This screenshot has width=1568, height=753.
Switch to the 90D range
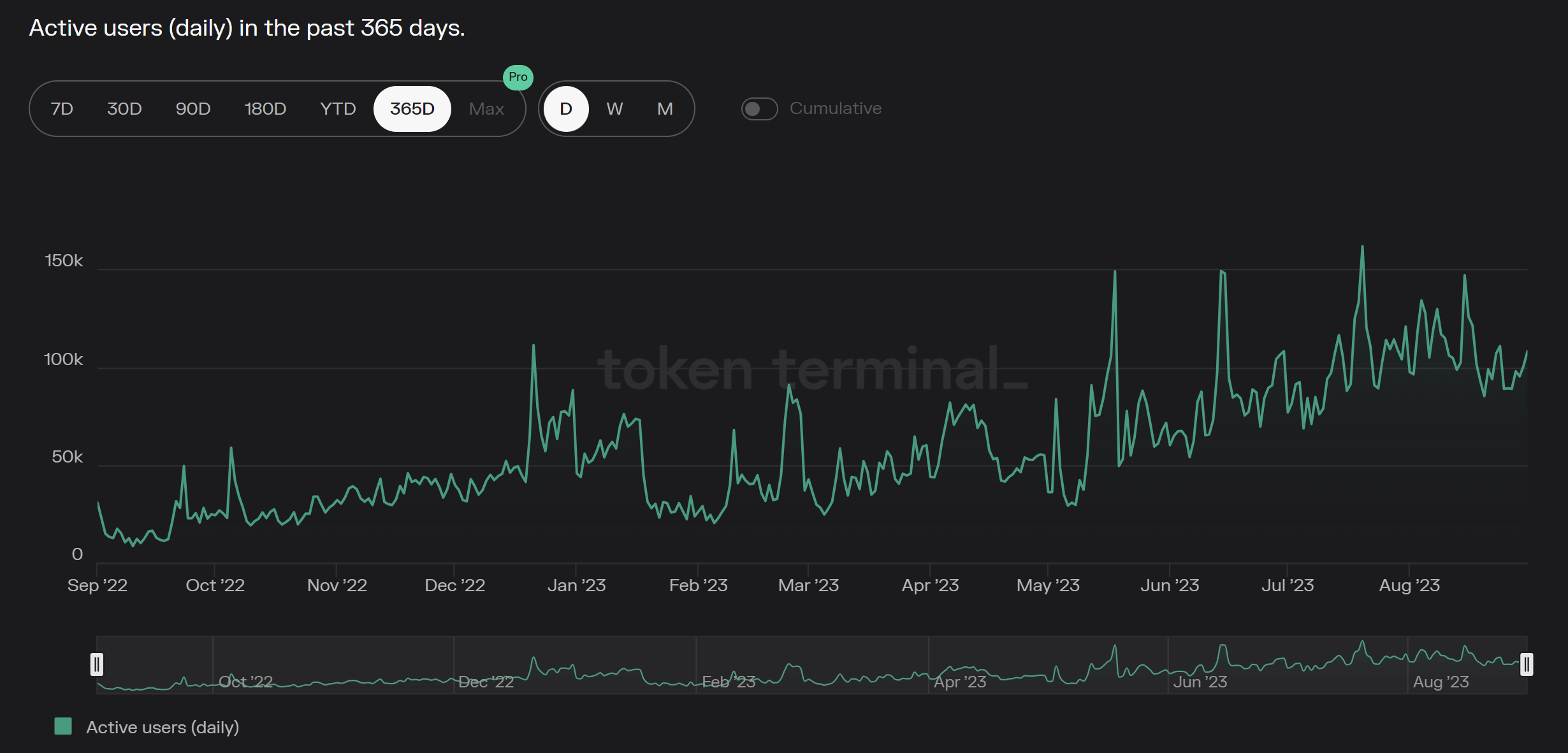point(193,109)
